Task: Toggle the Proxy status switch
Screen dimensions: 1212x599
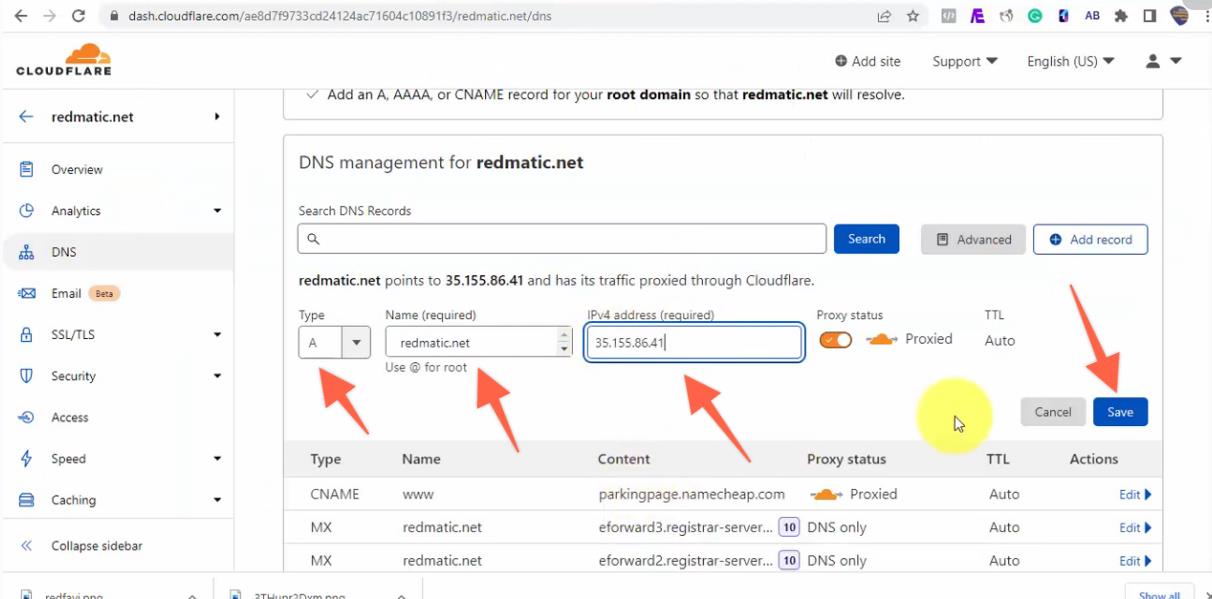Action: [836, 340]
